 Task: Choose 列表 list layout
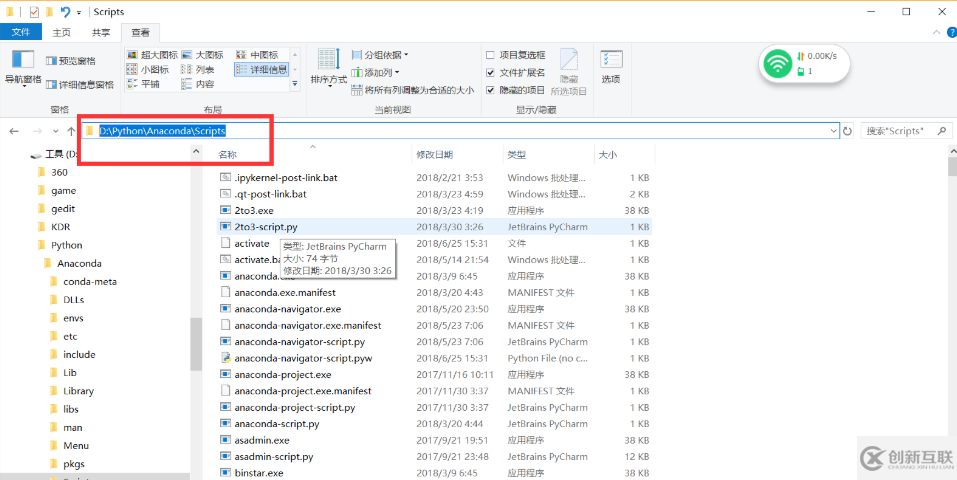coord(198,70)
